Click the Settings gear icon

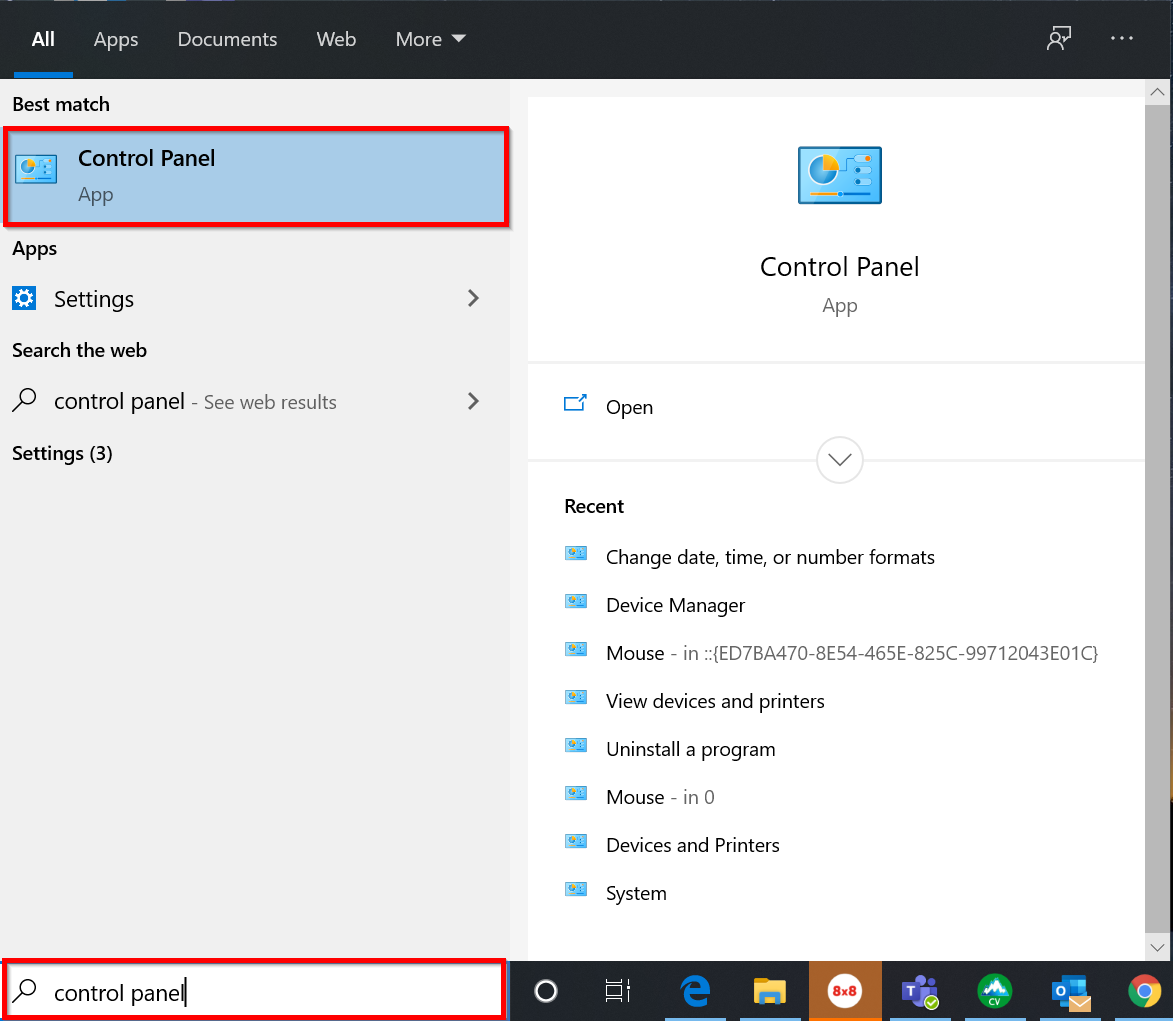pyautogui.click(x=24, y=298)
